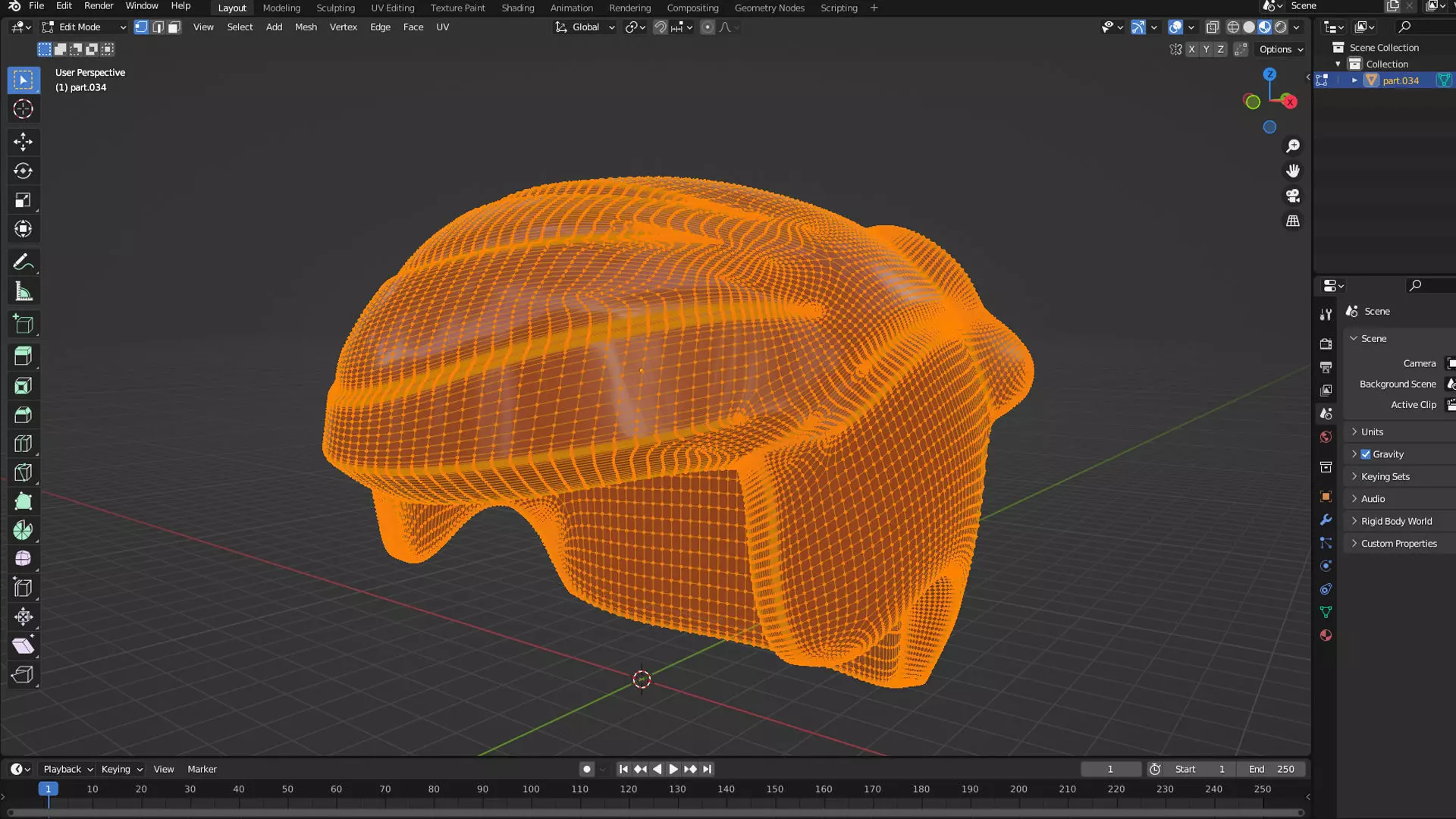The width and height of the screenshot is (1456, 819).
Task: Select the Rotate tool
Action: [x=23, y=171]
